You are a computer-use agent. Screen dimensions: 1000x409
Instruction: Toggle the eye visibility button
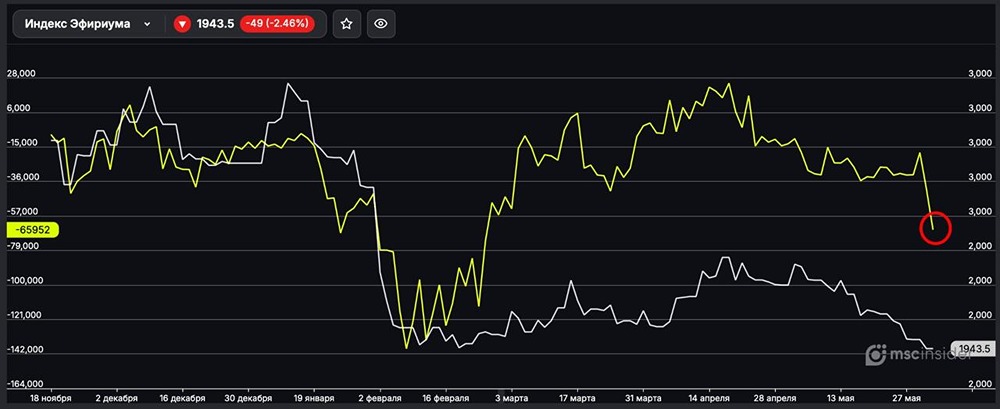[381, 24]
